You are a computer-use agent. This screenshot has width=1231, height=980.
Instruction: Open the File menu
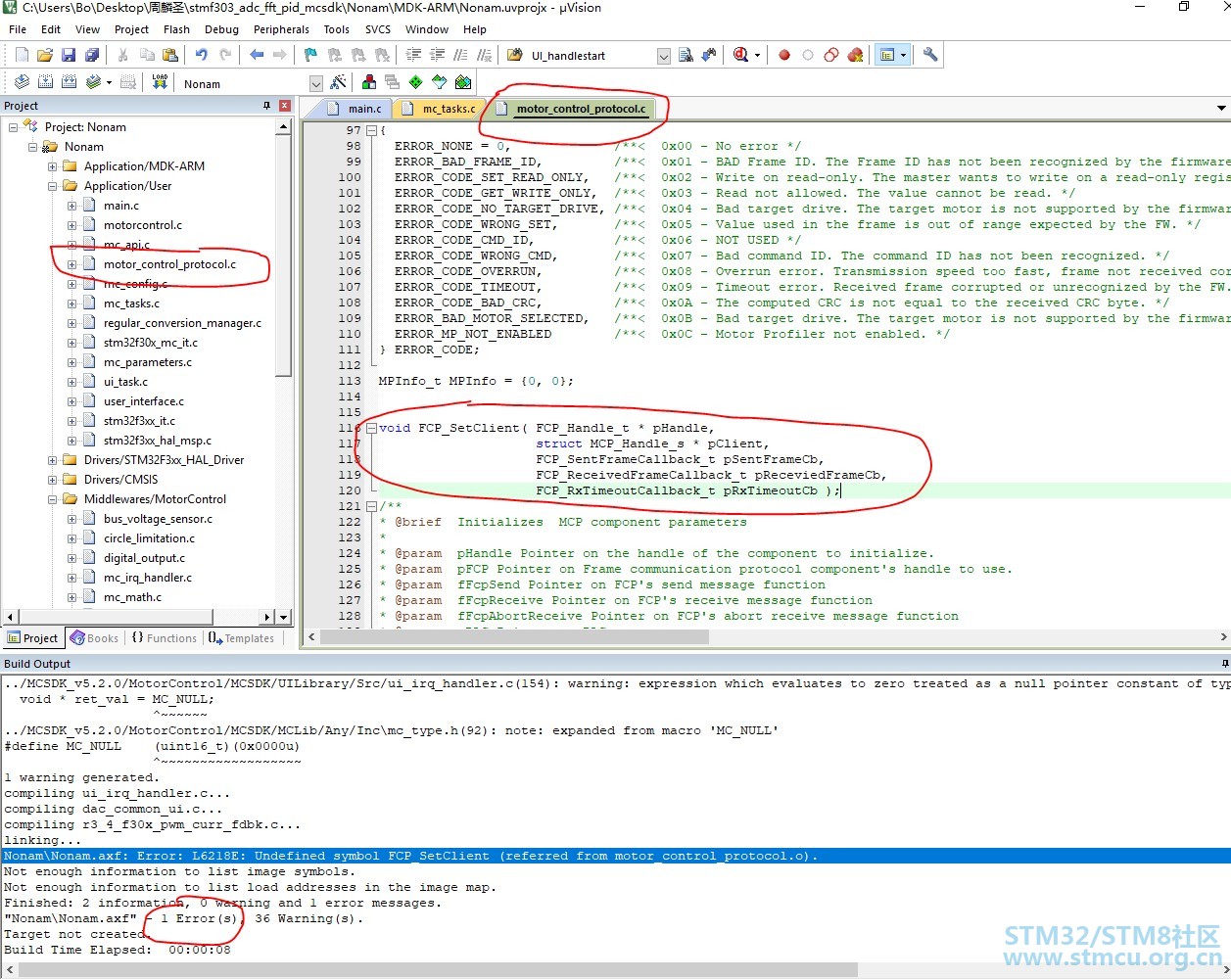pos(18,29)
